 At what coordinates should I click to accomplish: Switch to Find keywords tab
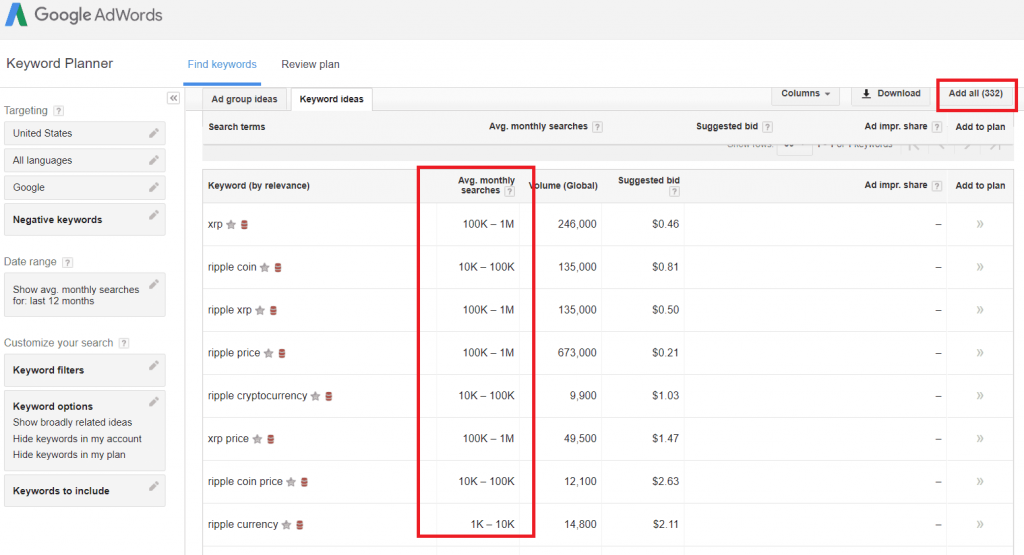(x=222, y=65)
